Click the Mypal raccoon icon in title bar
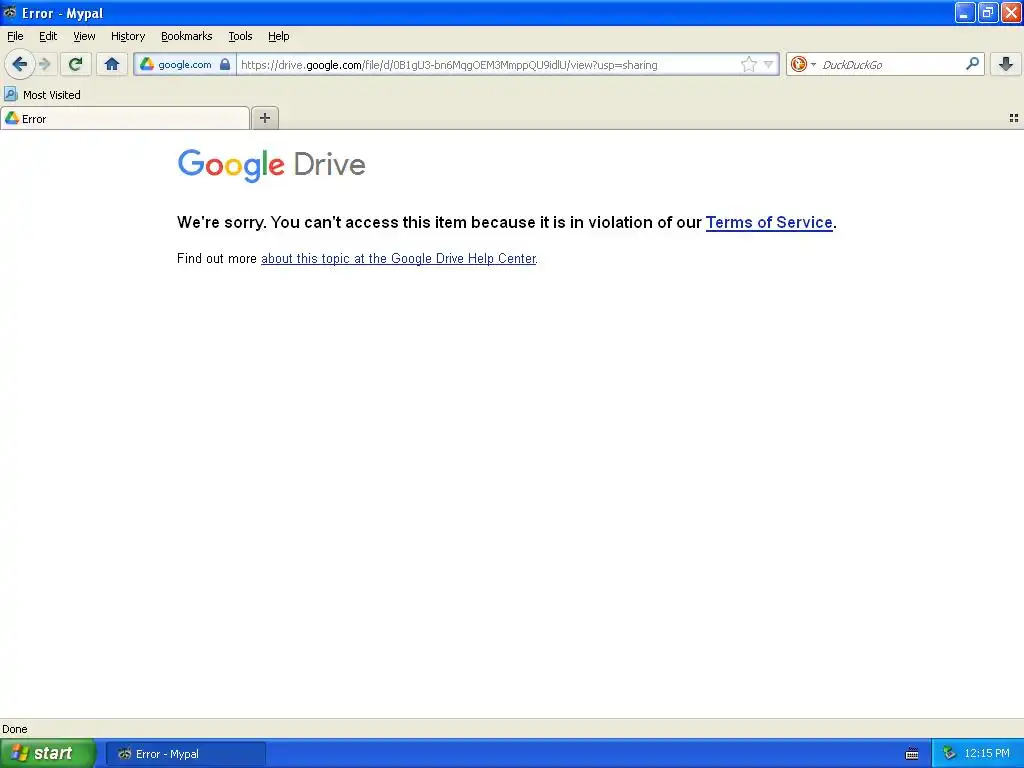This screenshot has width=1024, height=768. [10, 12]
